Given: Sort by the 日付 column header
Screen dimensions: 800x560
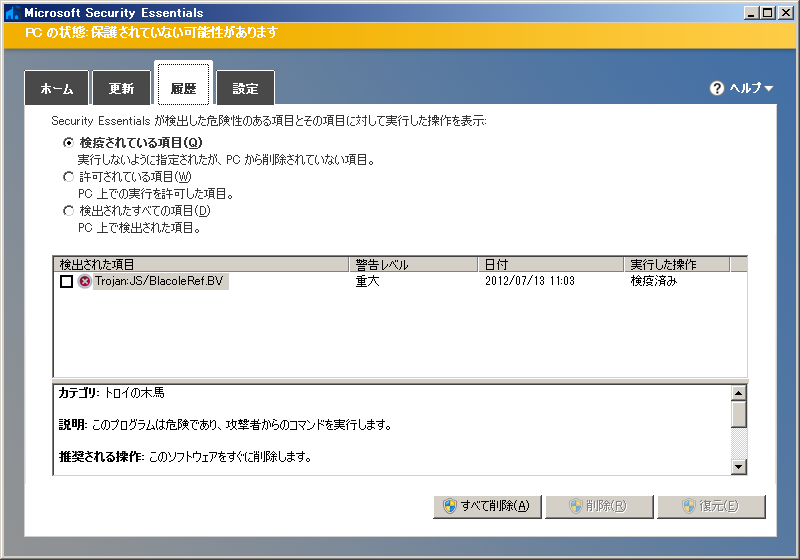Looking at the screenshot, I should [x=550, y=265].
